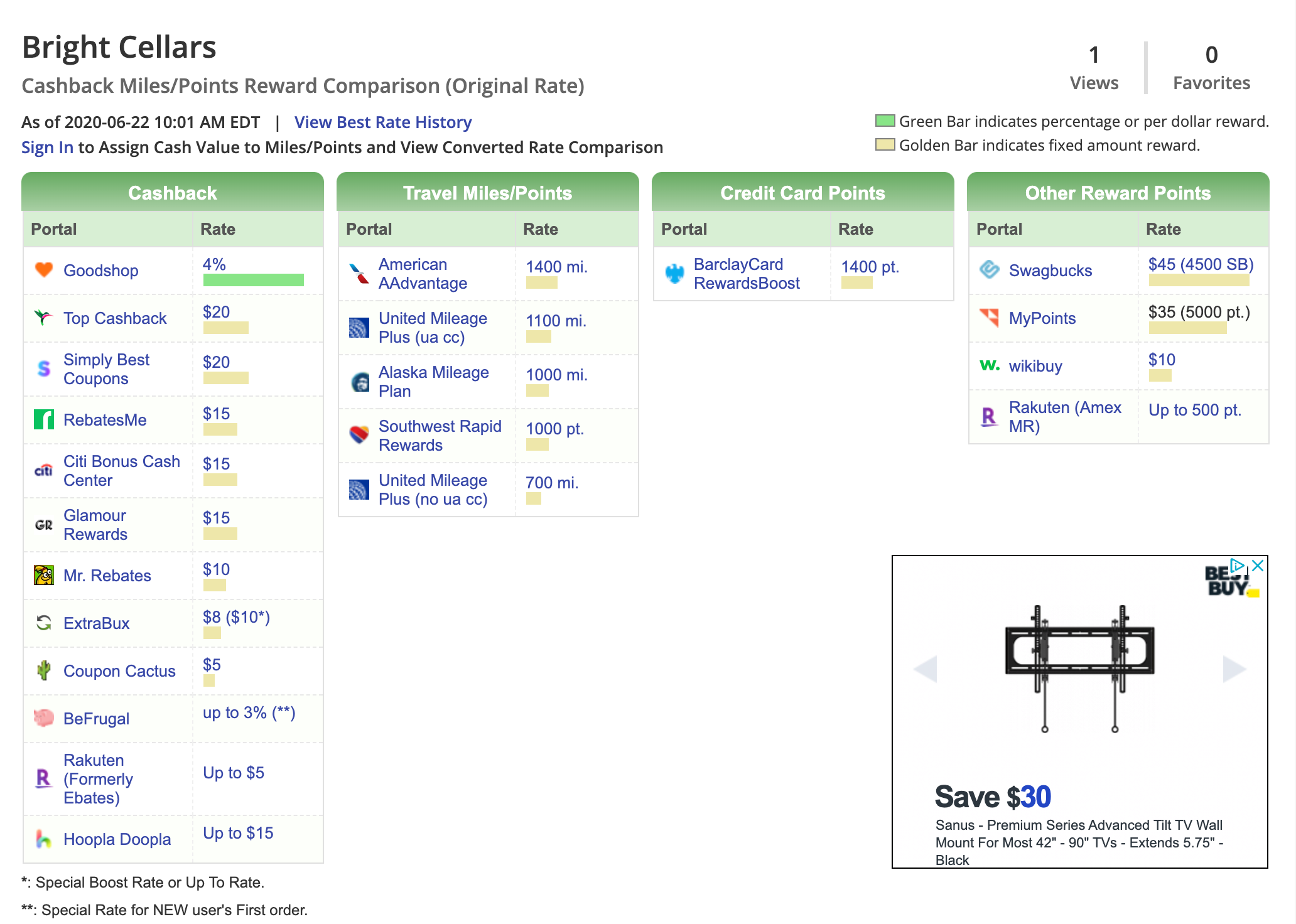The width and height of the screenshot is (1296, 924).
Task: Click the golden bar legend swatch
Action: point(885,144)
